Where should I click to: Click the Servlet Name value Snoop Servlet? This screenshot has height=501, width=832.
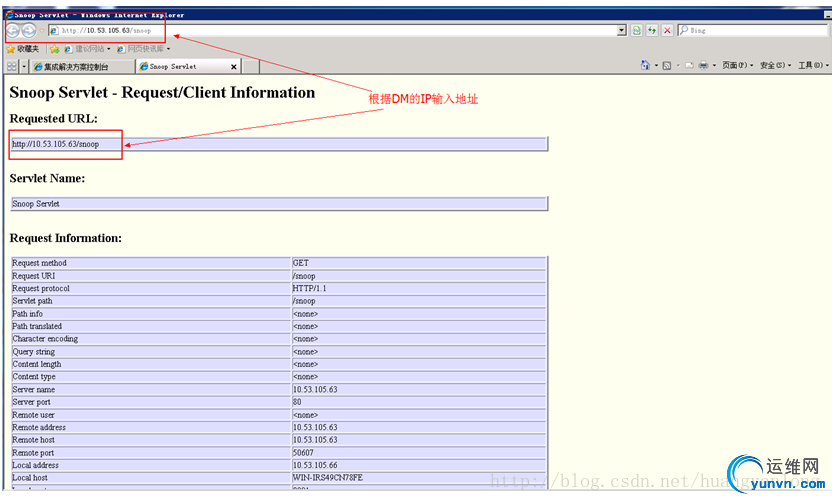36,204
